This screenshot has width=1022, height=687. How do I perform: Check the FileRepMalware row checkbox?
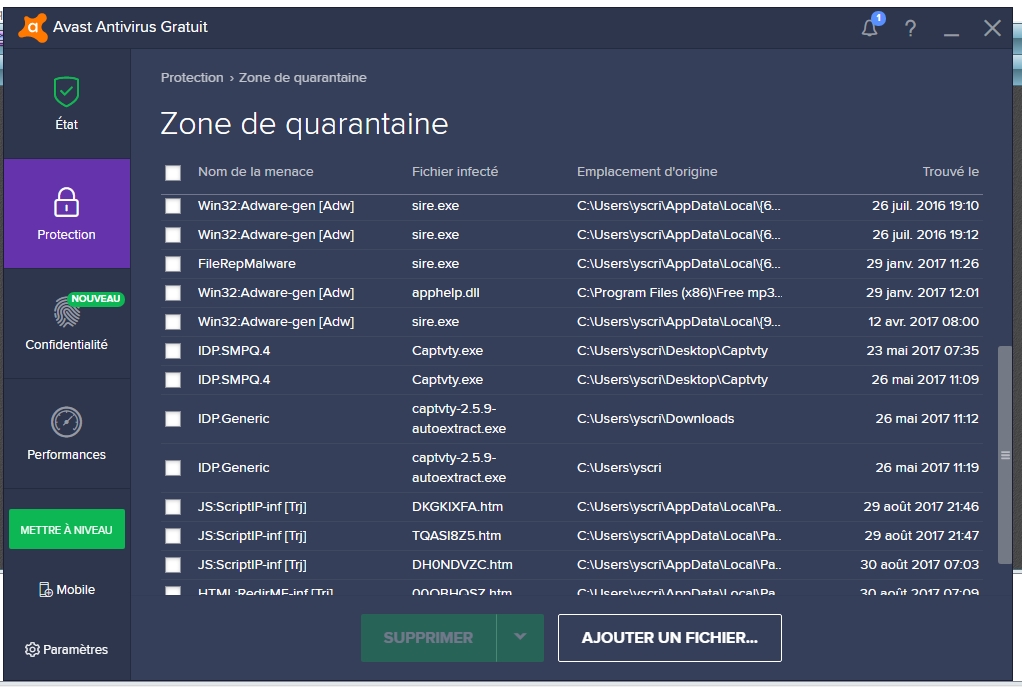(x=173, y=264)
